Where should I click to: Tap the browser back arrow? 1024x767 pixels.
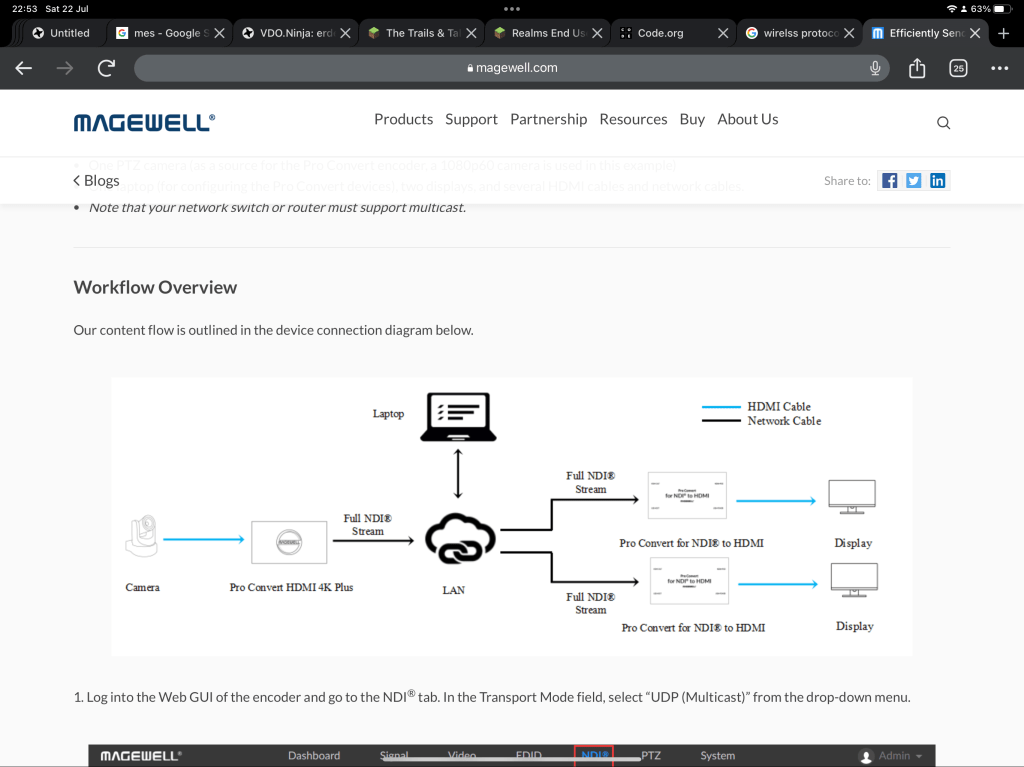pos(24,68)
